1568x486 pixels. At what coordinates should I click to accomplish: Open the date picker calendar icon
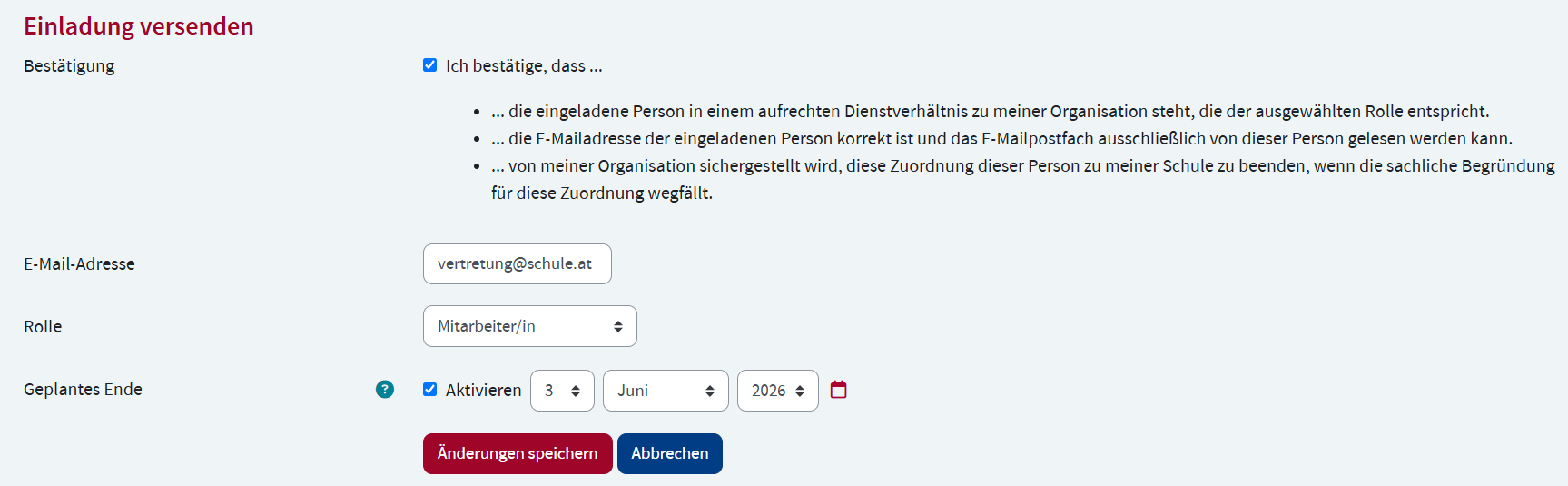click(838, 390)
